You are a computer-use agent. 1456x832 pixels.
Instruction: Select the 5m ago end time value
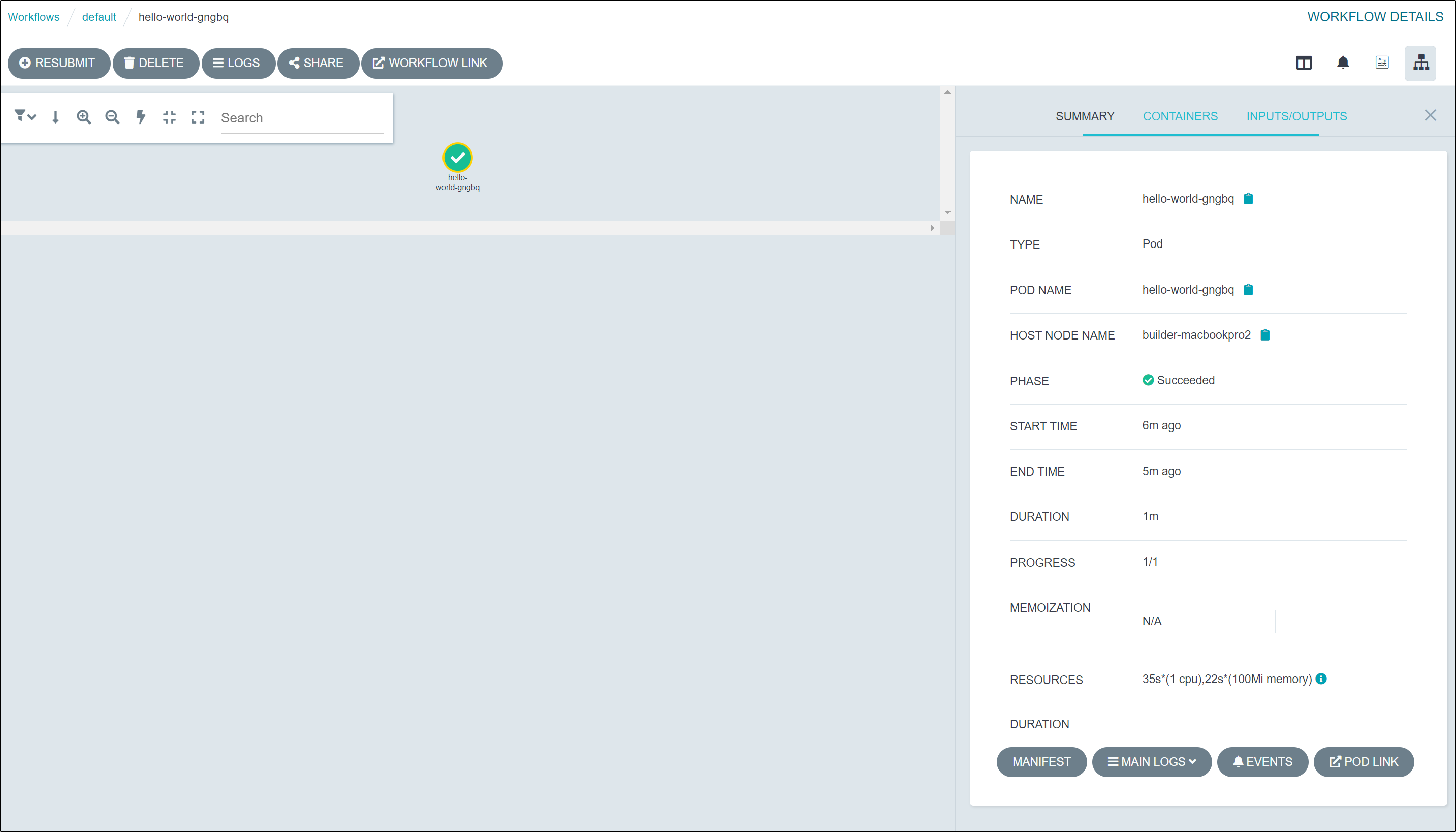(1161, 472)
